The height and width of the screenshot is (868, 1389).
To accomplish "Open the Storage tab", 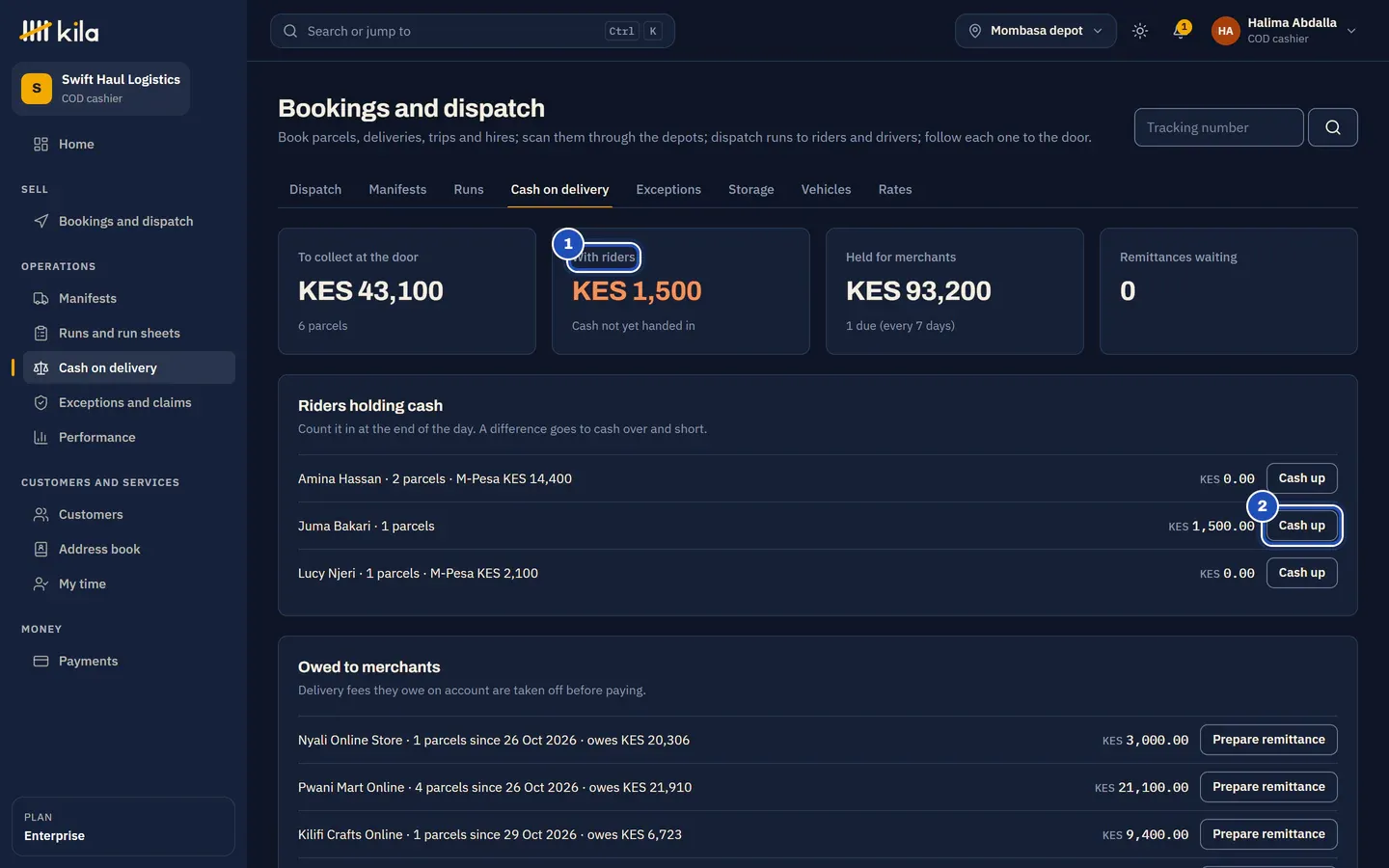I will point(751,189).
